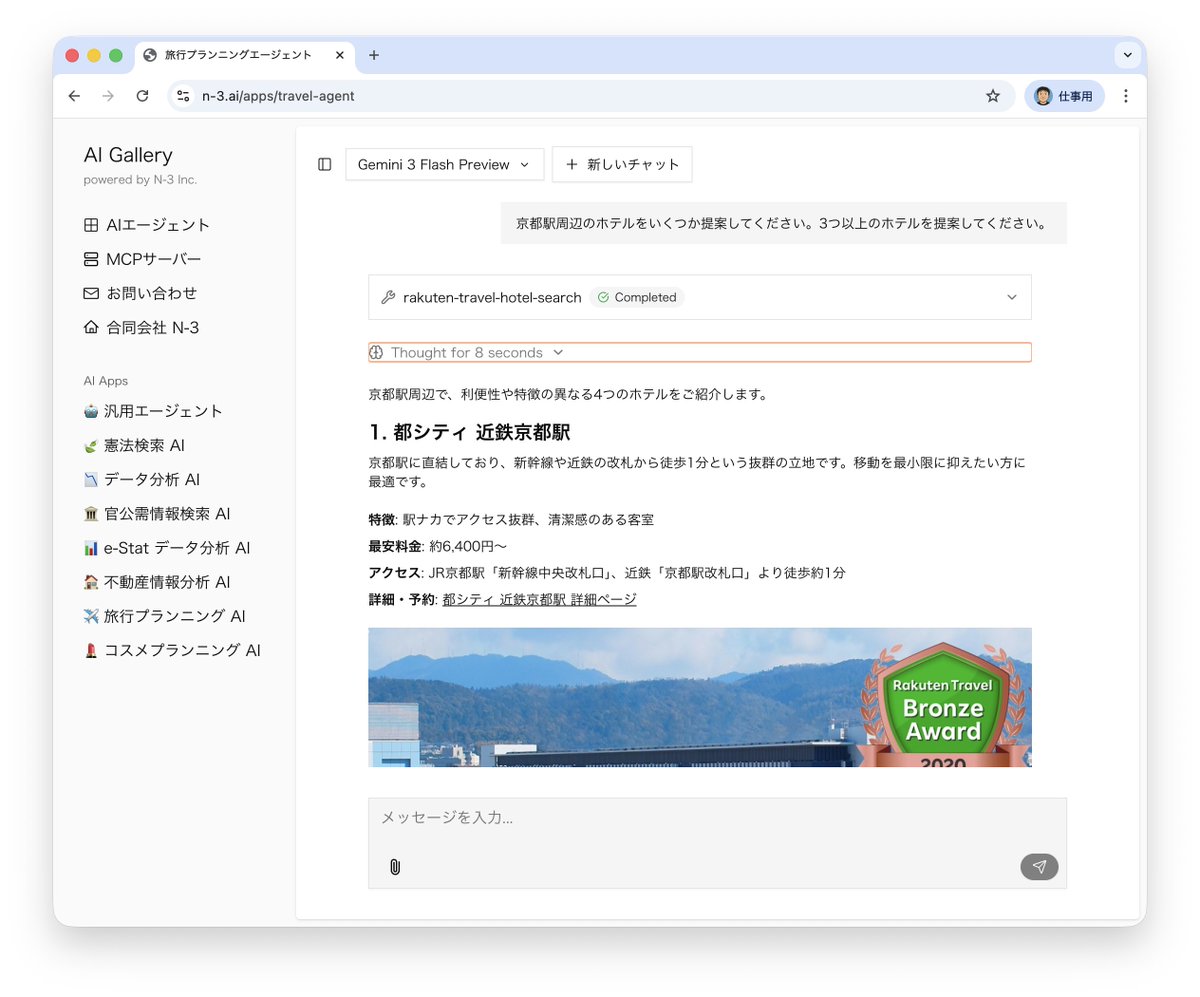Open Chrome three-dot menu
Viewport: 1200px width, 997px height.
1126,96
